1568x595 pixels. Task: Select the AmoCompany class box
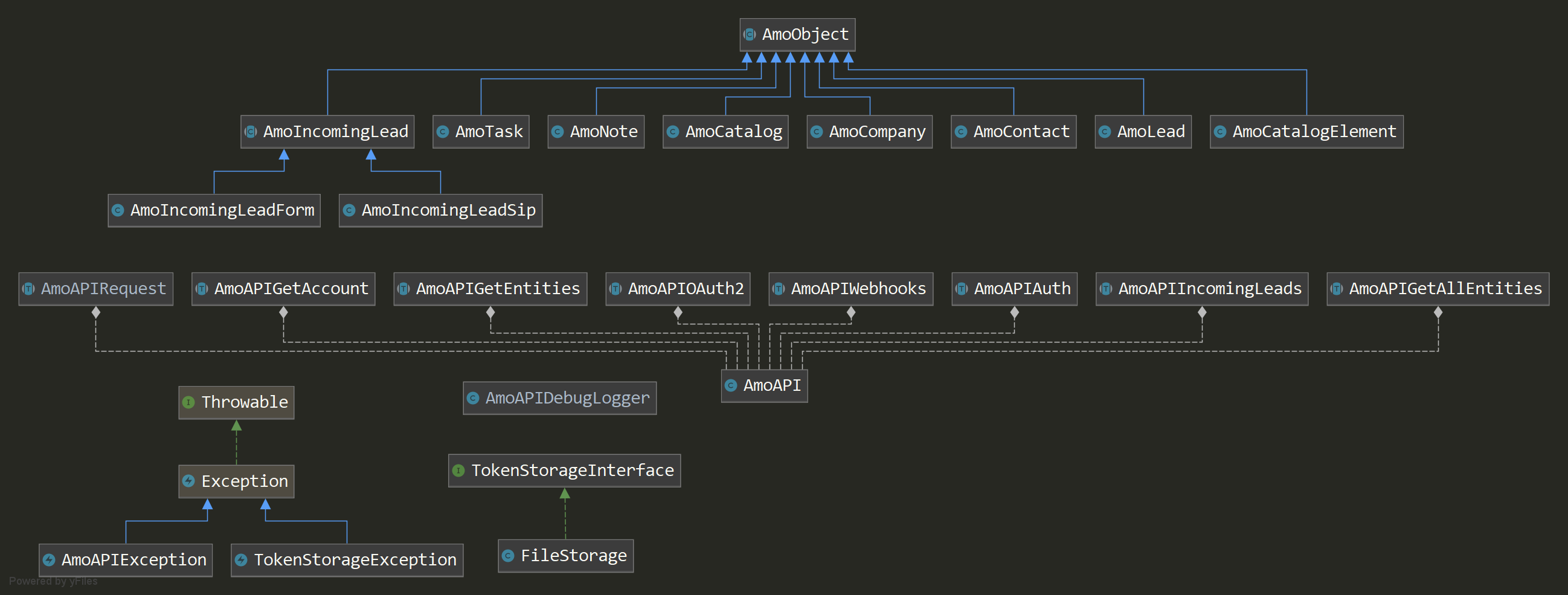click(x=869, y=132)
